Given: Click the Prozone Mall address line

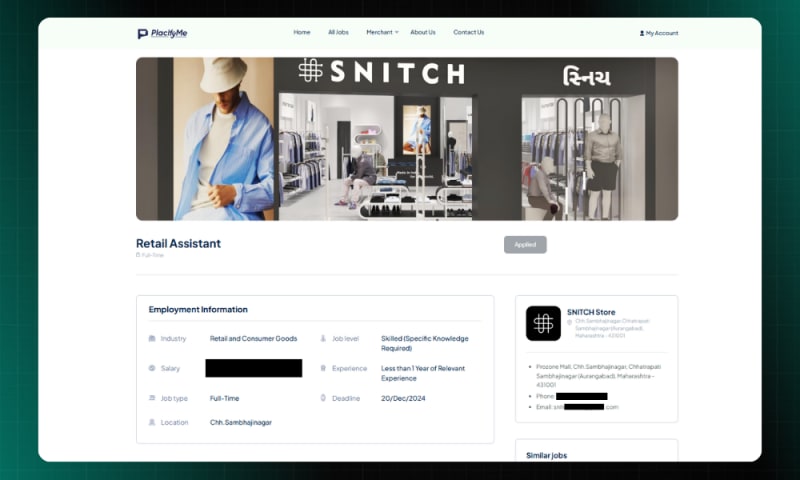Looking at the screenshot, I should point(598,375).
